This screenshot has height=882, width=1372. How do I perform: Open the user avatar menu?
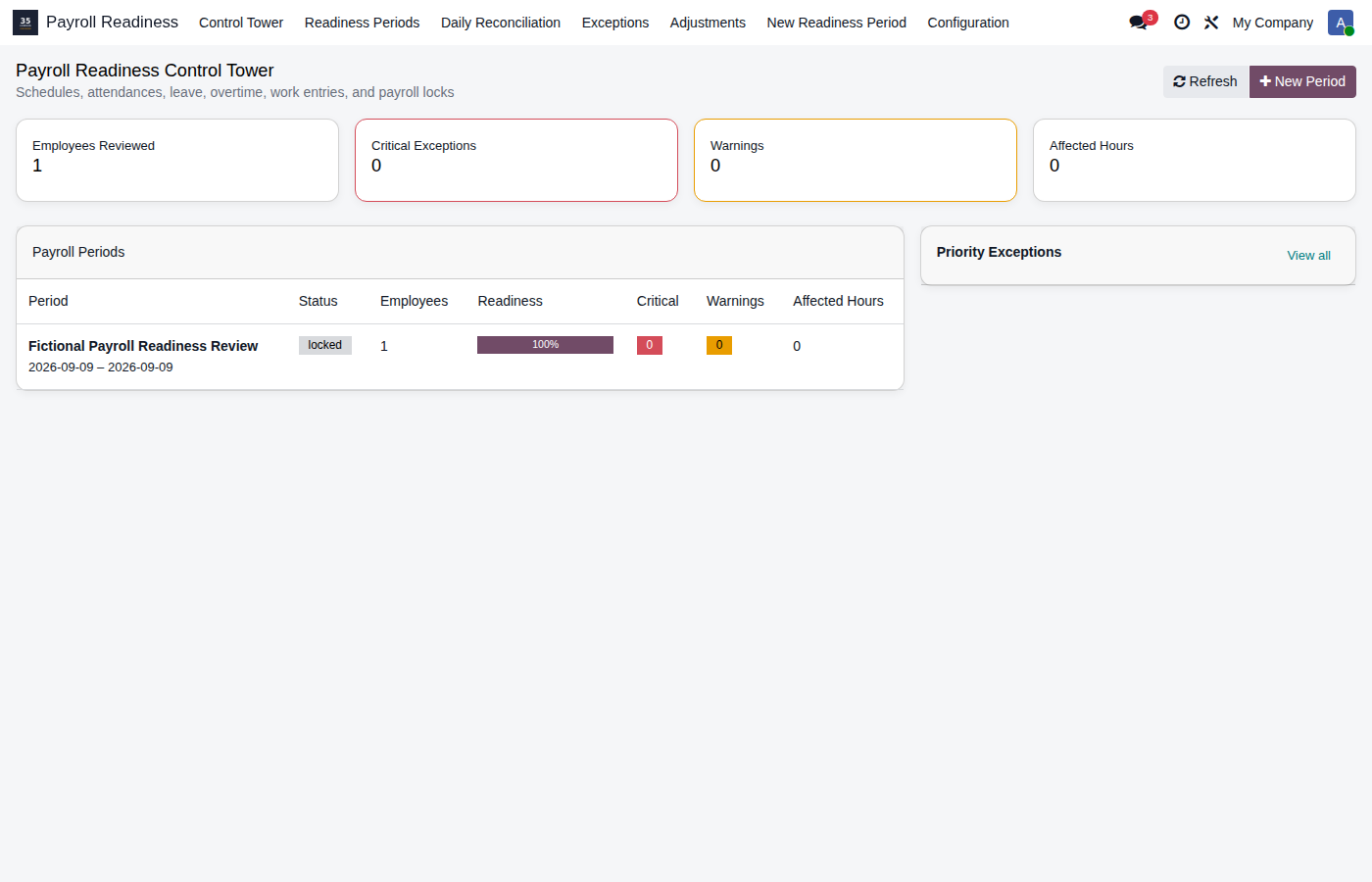1341,23
